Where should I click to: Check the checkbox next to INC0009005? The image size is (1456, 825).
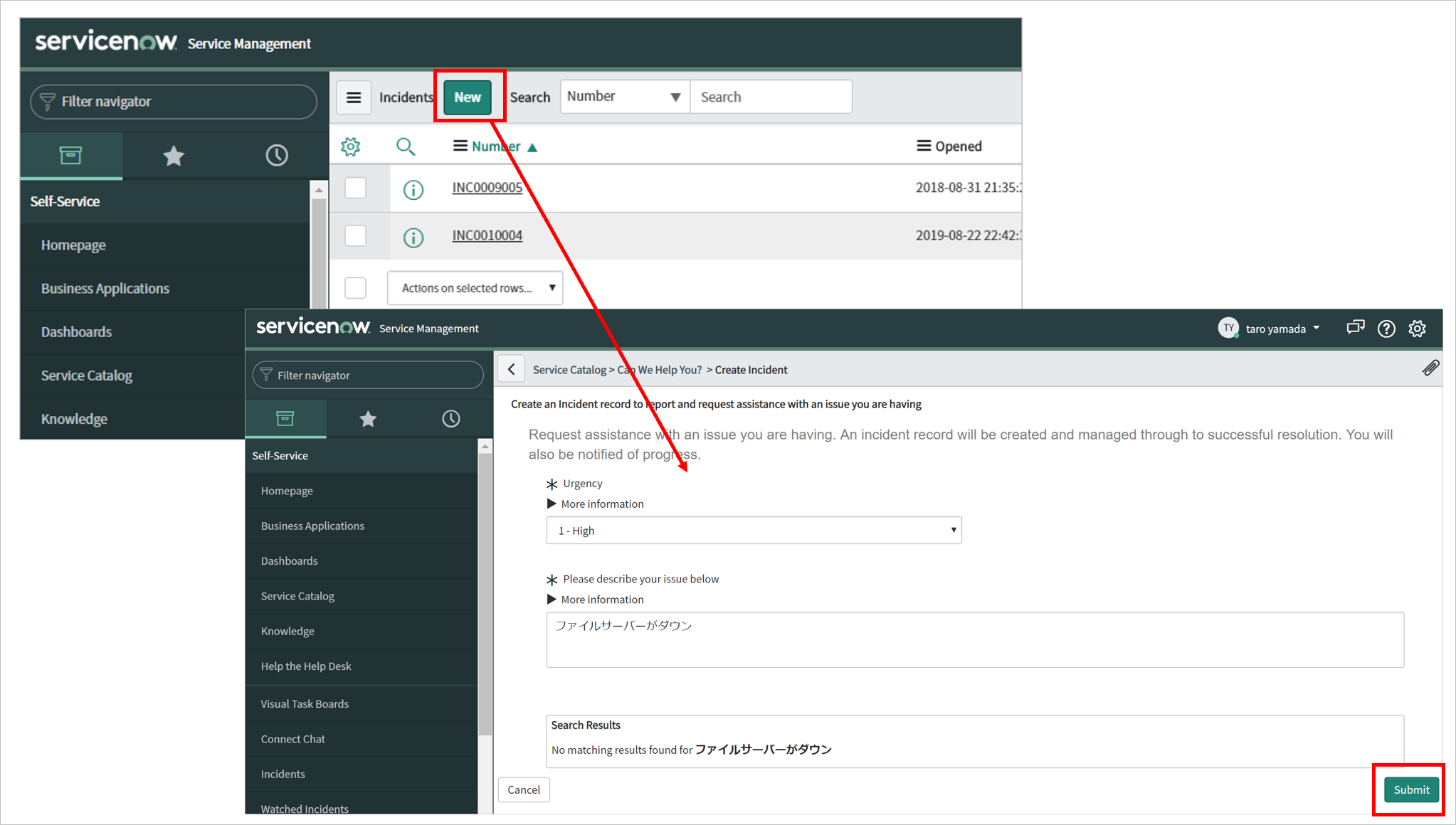(x=355, y=187)
